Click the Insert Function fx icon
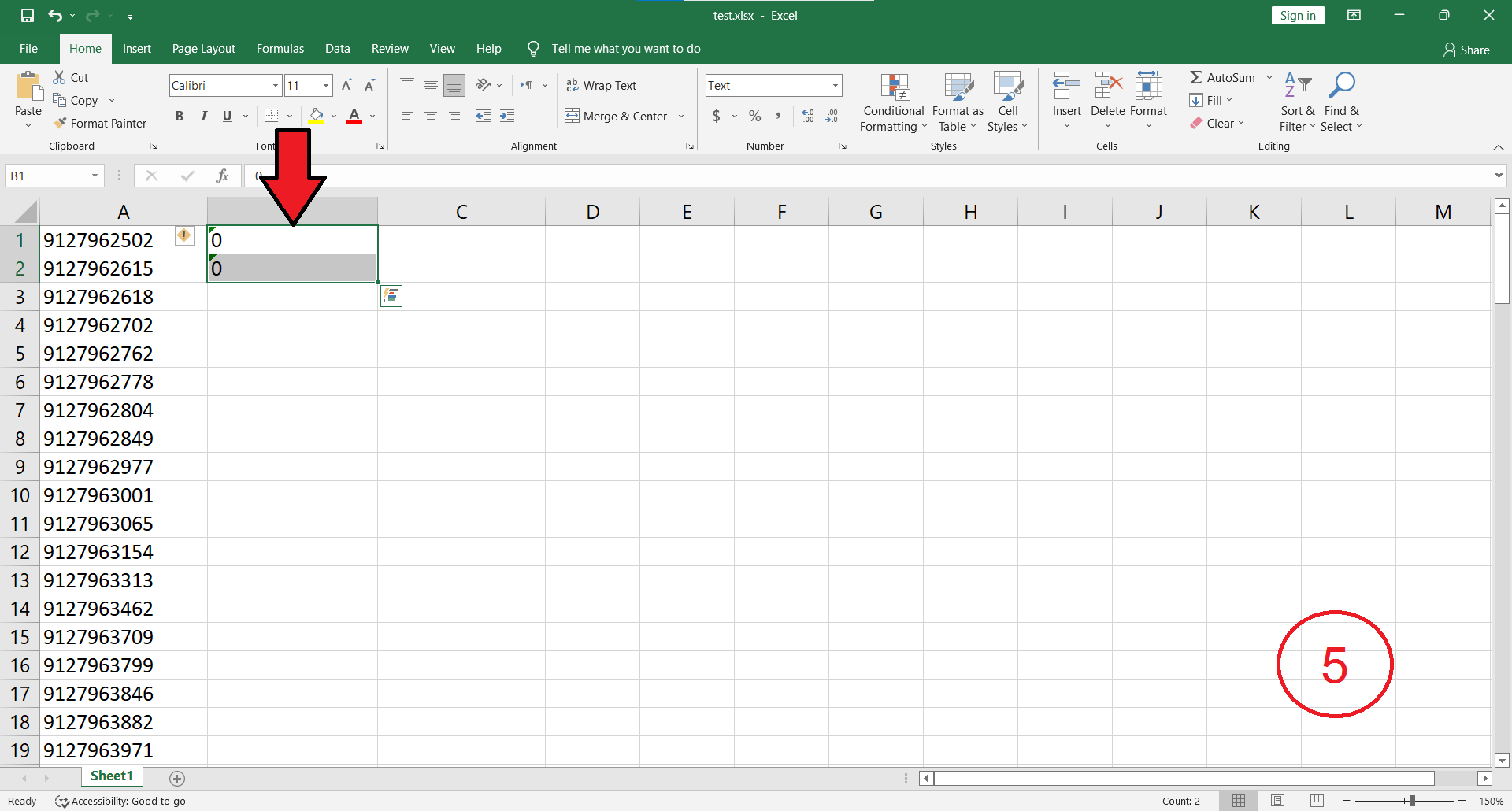The width and height of the screenshot is (1512, 811). (x=223, y=176)
